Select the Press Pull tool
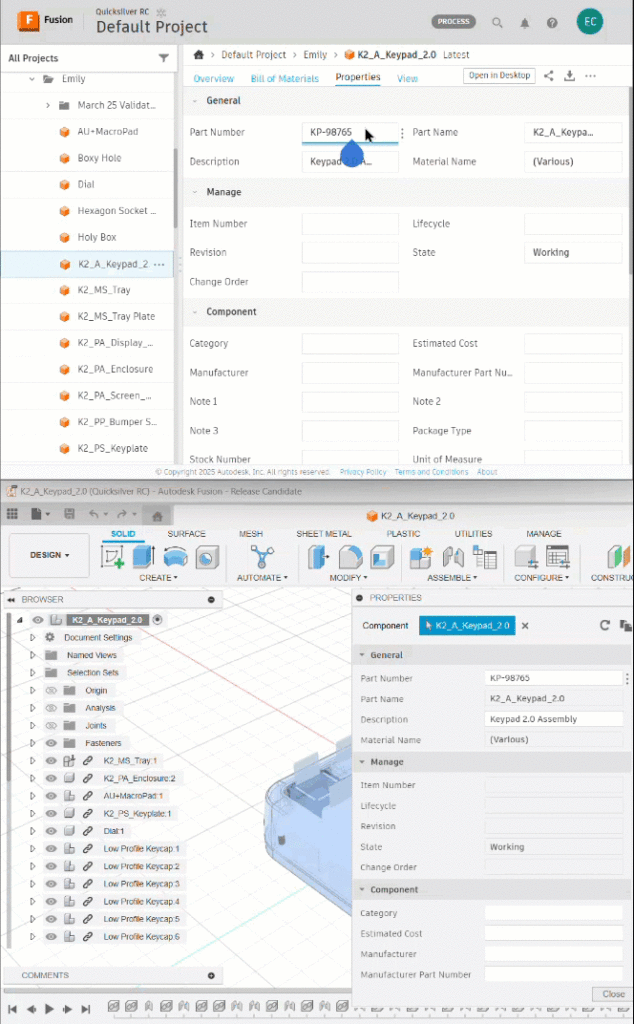 click(319, 557)
